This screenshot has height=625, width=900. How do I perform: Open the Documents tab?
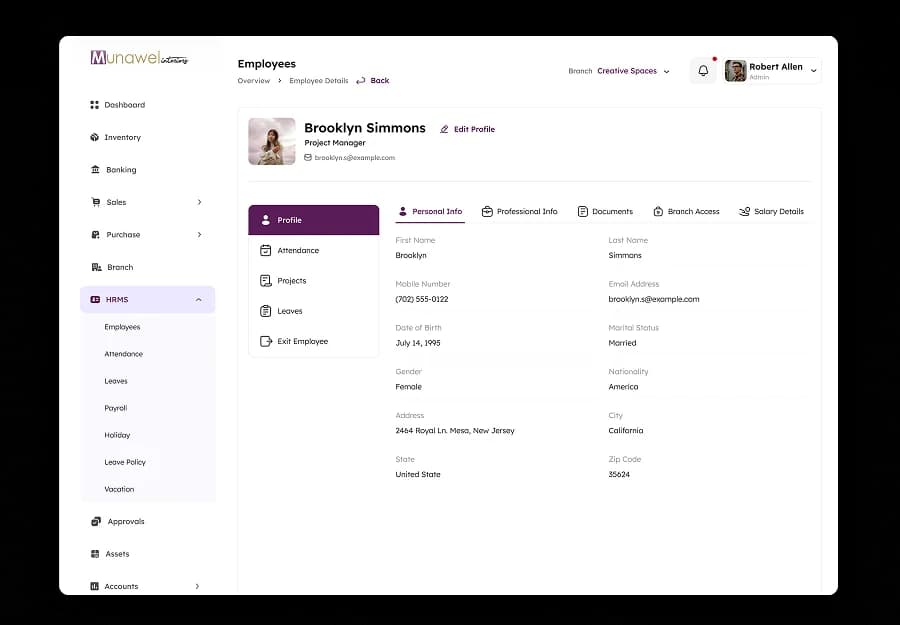[605, 211]
